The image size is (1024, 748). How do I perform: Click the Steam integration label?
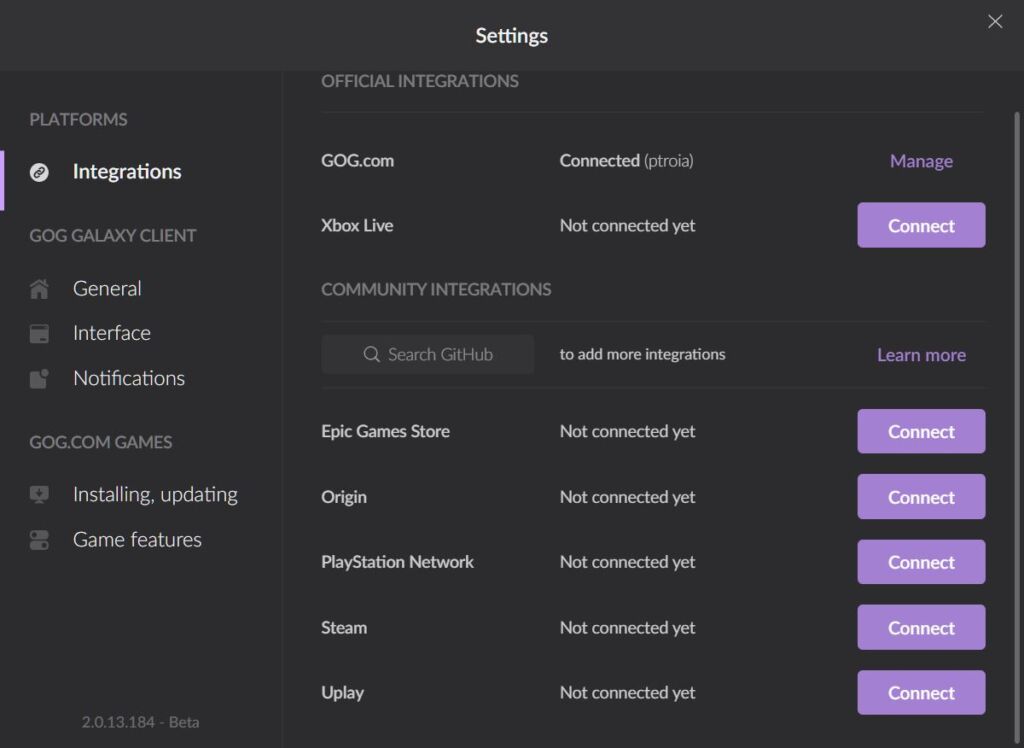tap(344, 627)
